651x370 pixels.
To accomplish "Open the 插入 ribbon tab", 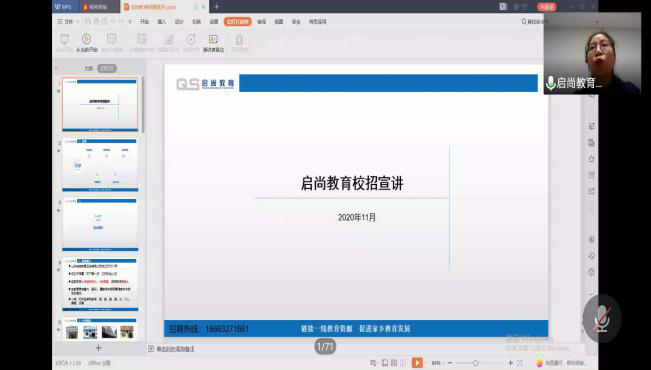I will pyautogui.click(x=162, y=21).
